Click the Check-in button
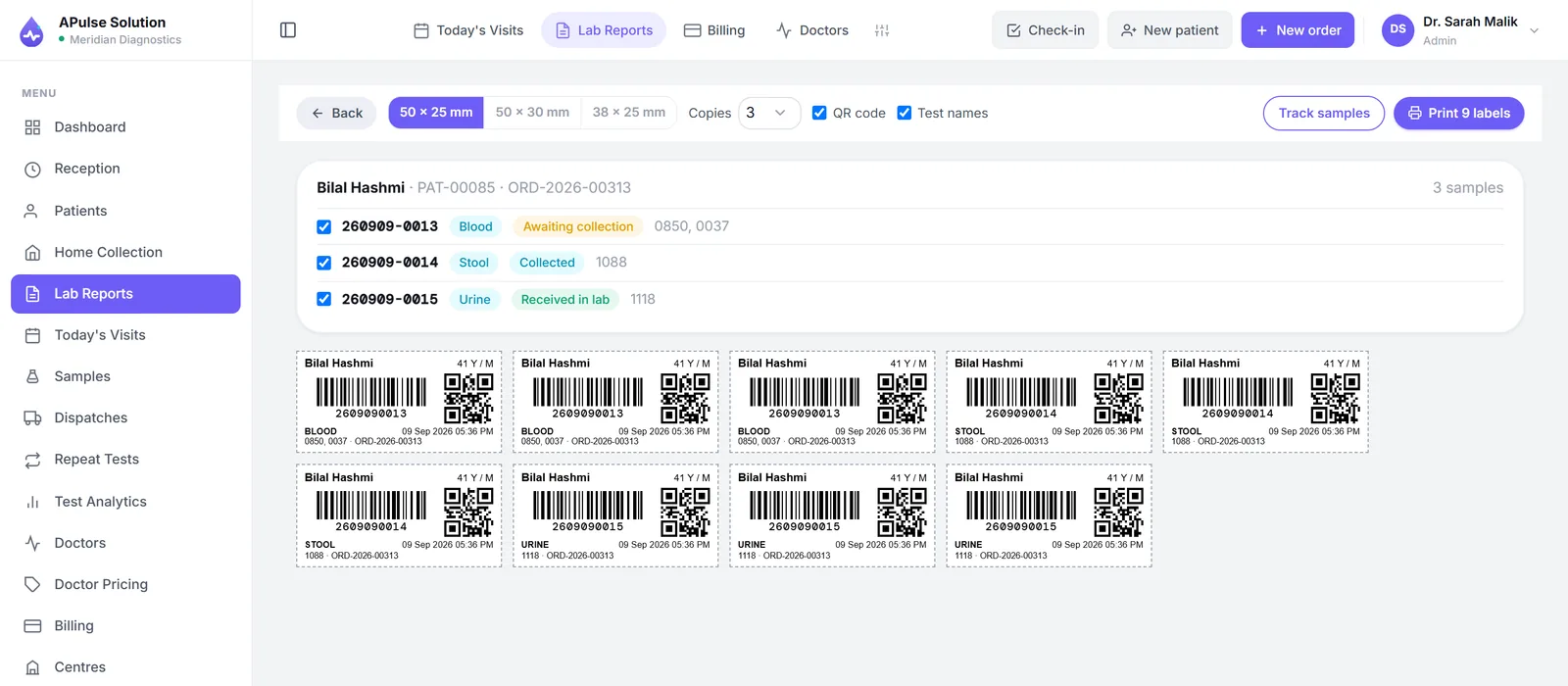Screen dimensions: 1568x686 click(1046, 30)
